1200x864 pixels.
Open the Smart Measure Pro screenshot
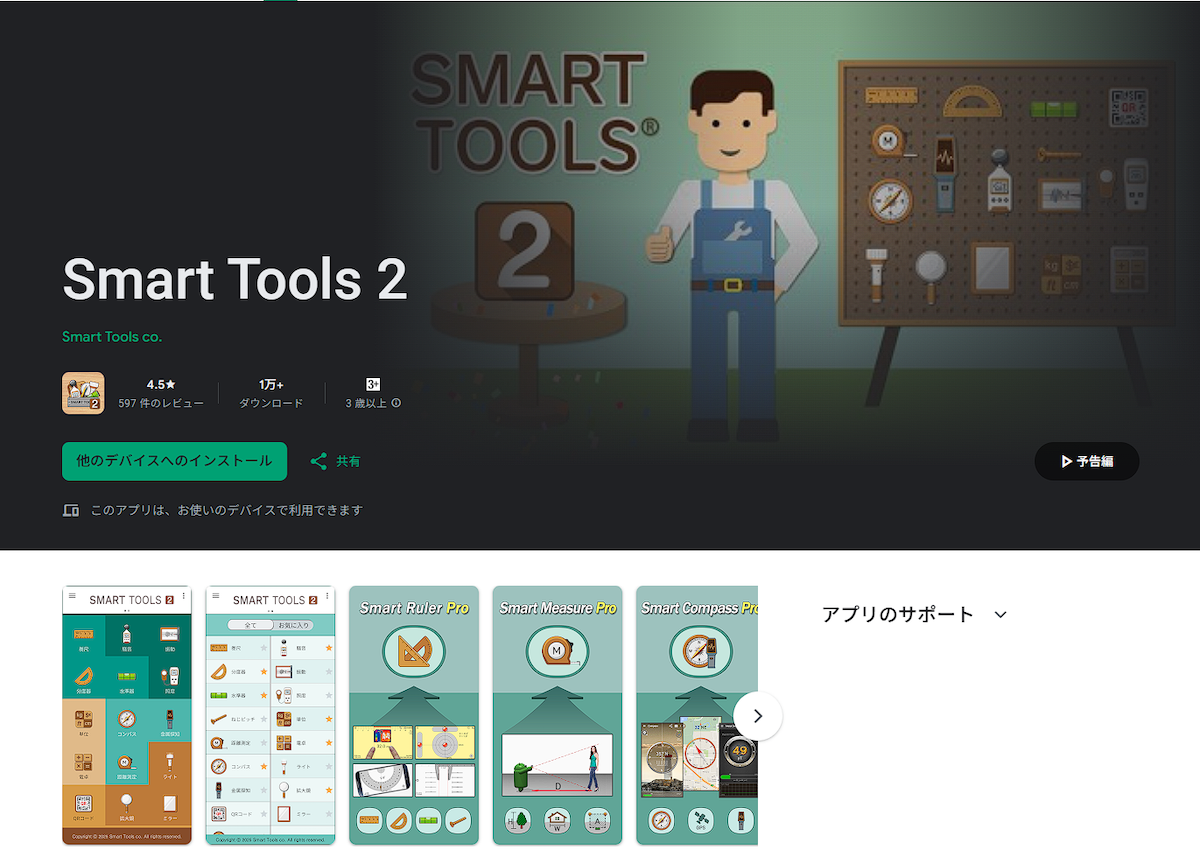click(x=557, y=715)
